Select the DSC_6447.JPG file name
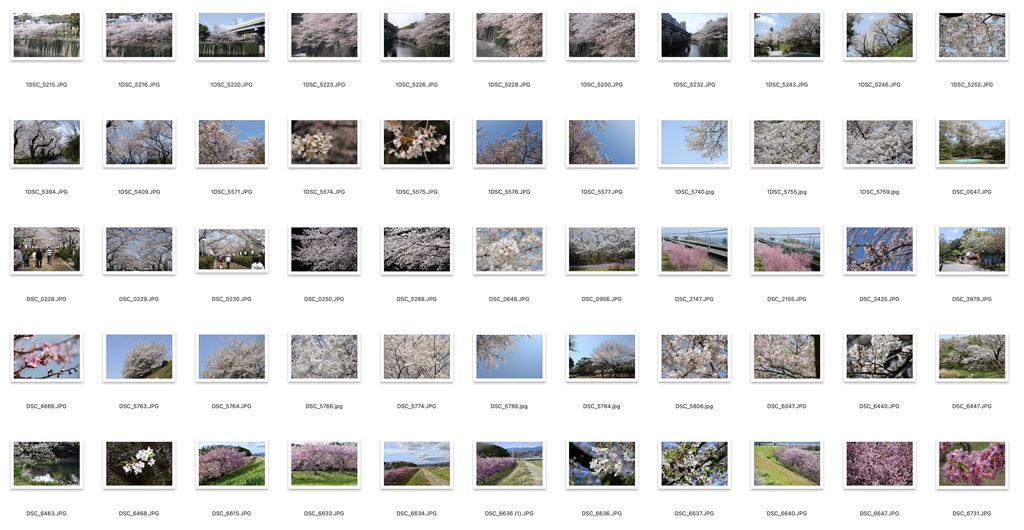 pos(972,406)
